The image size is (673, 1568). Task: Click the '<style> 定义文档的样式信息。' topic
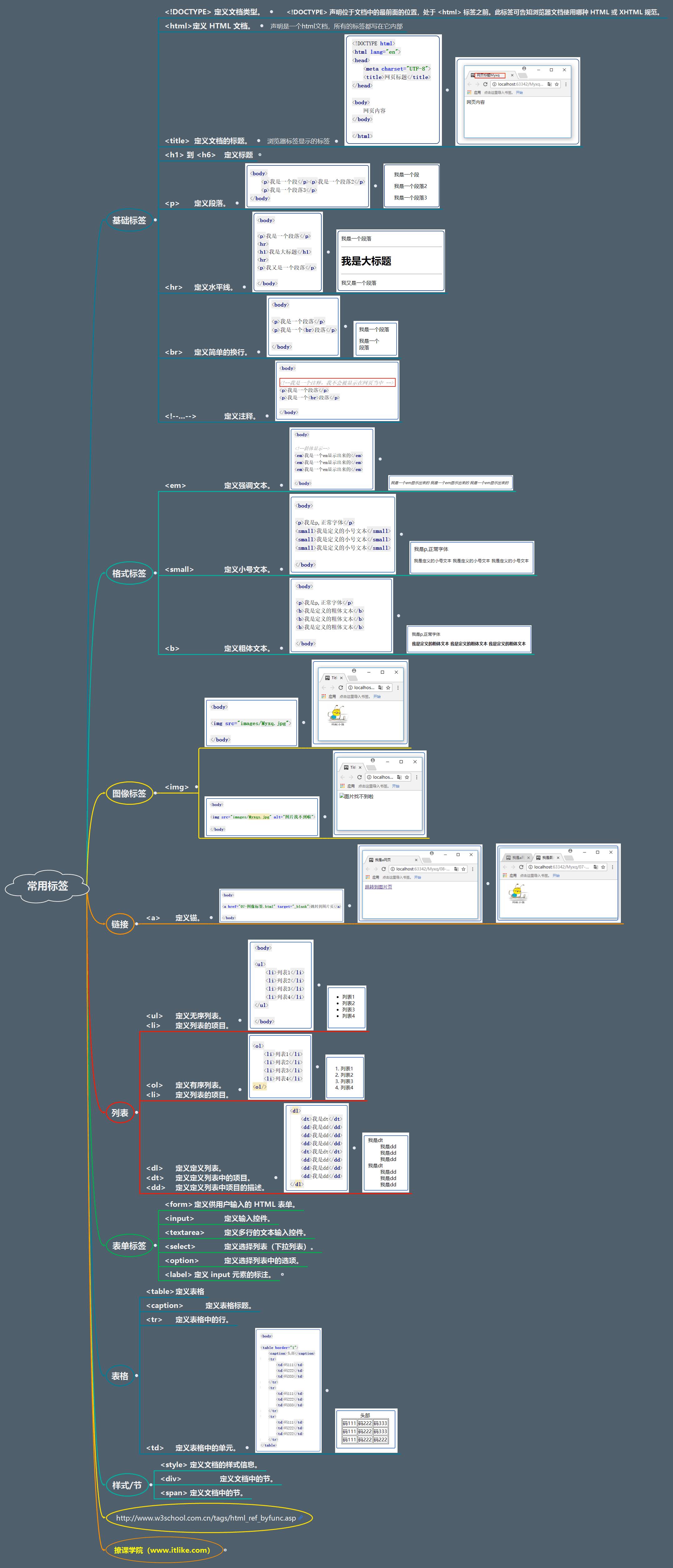pyautogui.click(x=210, y=1465)
